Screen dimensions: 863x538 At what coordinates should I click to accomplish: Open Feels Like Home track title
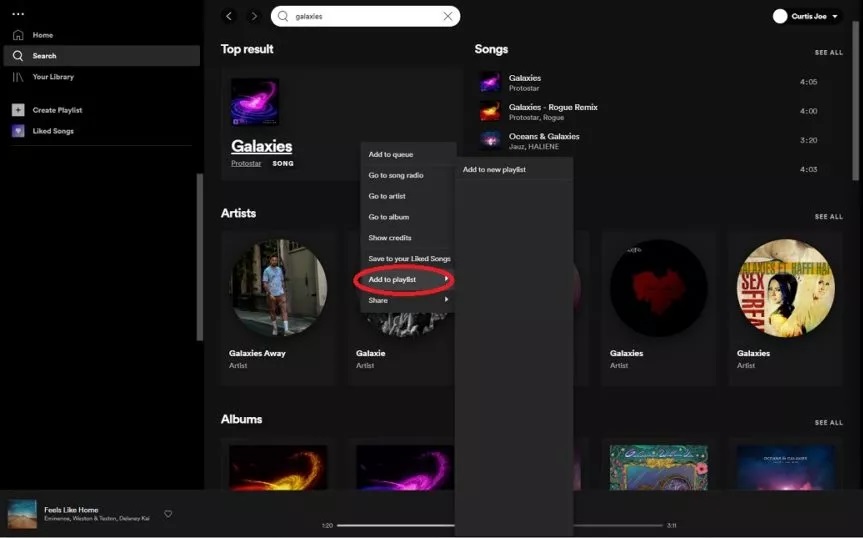tap(71, 510)
